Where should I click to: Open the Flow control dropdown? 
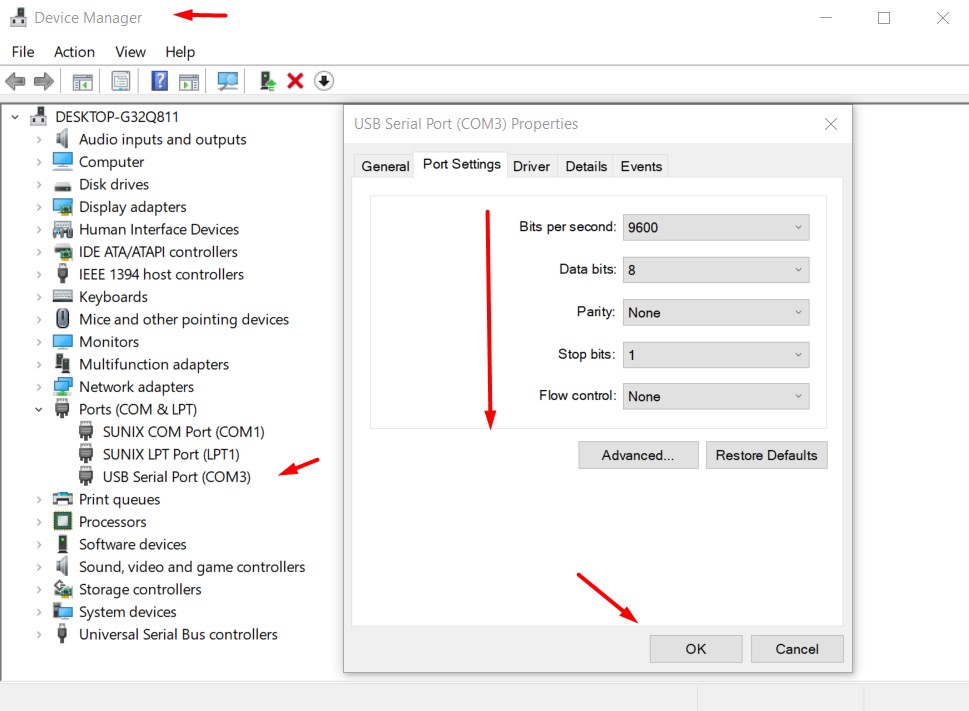point(716,396)
